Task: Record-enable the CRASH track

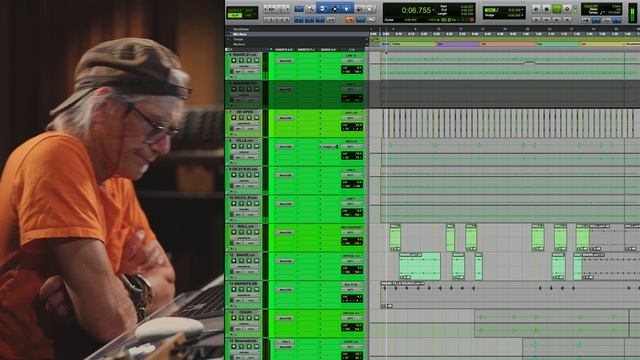Action: click(233, 318)
